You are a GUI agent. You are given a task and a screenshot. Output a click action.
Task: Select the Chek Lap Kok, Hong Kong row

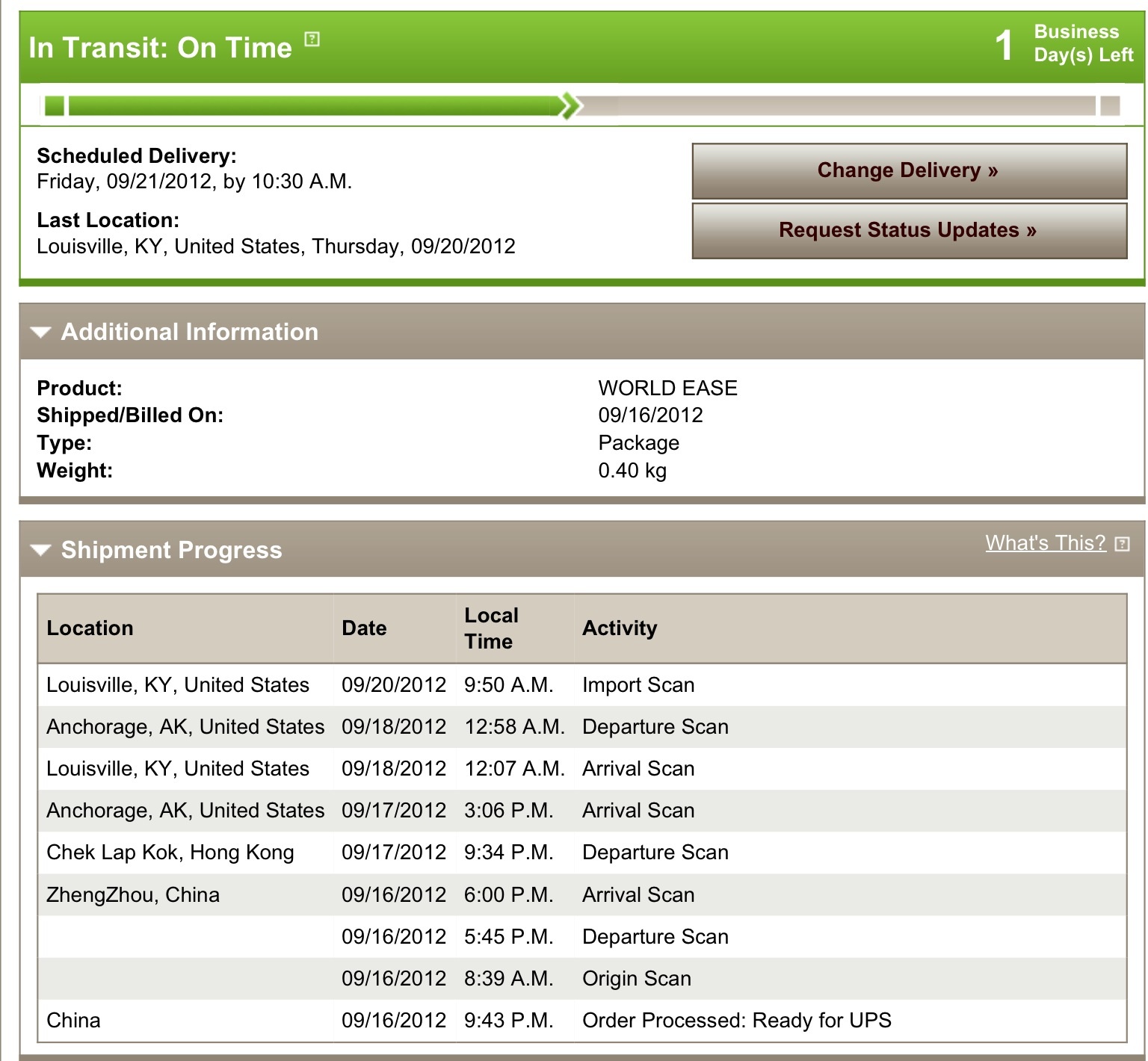[x=582, y=853]
